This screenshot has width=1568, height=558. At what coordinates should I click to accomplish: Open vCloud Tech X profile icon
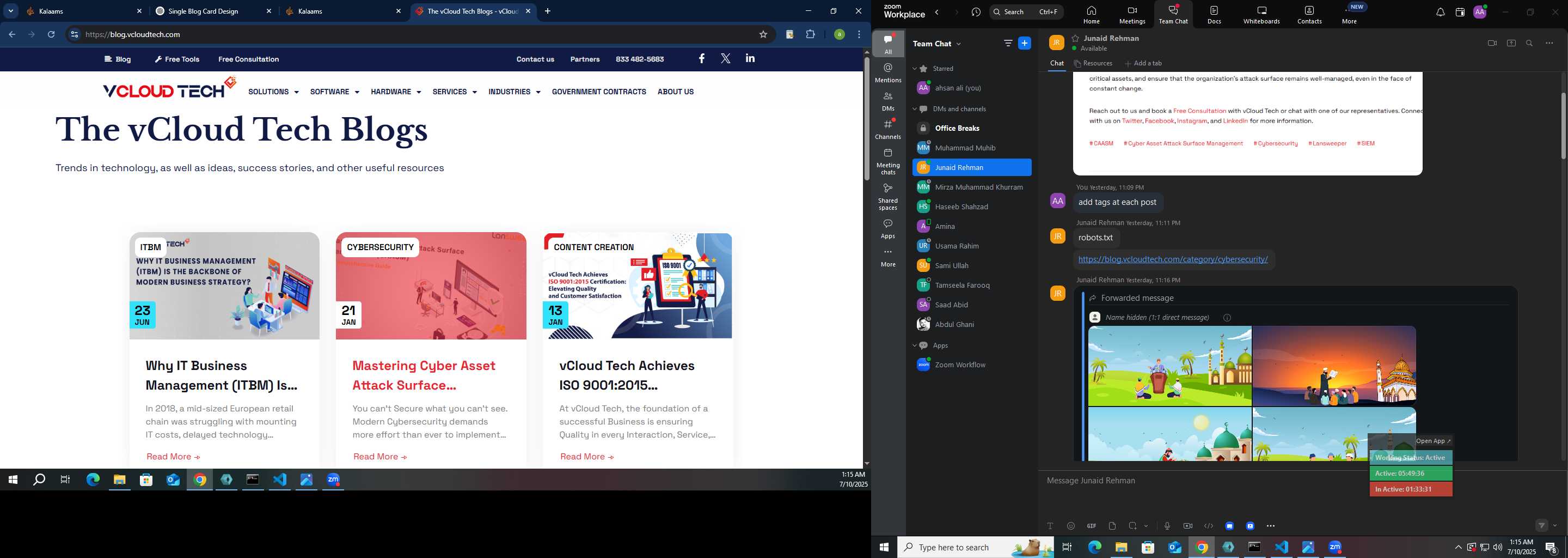click(726, 58)
